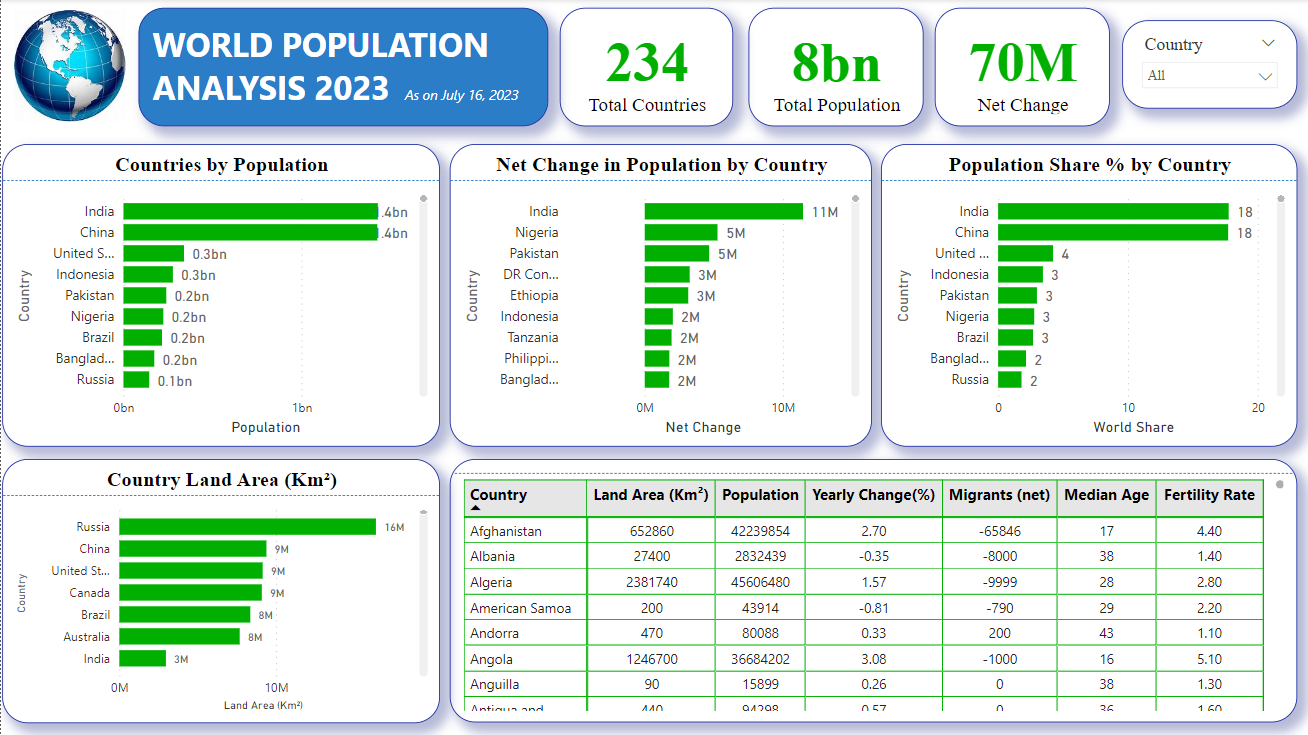Select Russia bar in Country Land Area

coord(247,527)
